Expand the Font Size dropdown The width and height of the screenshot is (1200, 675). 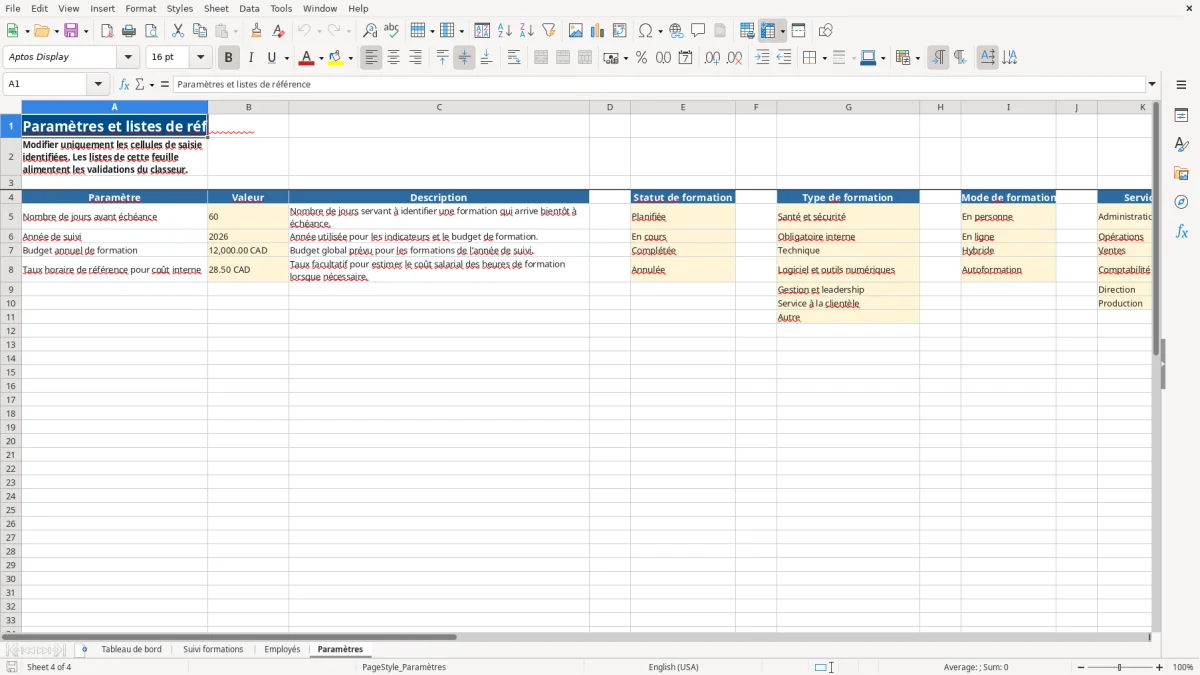coord(200,58)
